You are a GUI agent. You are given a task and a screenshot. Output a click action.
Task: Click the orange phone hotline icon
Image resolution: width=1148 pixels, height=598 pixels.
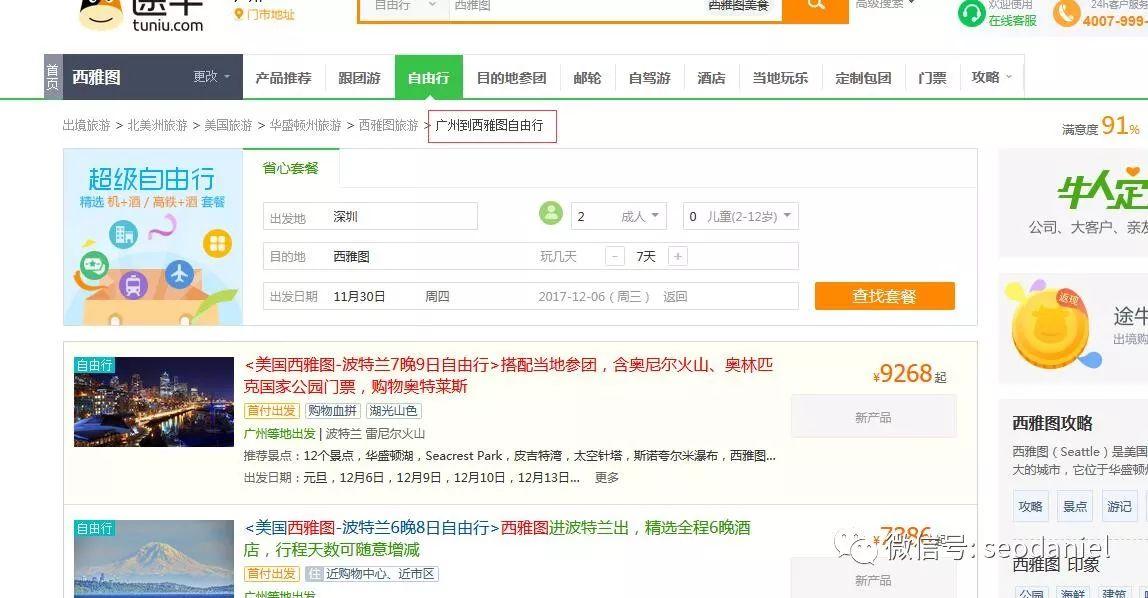coord(1066,13)
